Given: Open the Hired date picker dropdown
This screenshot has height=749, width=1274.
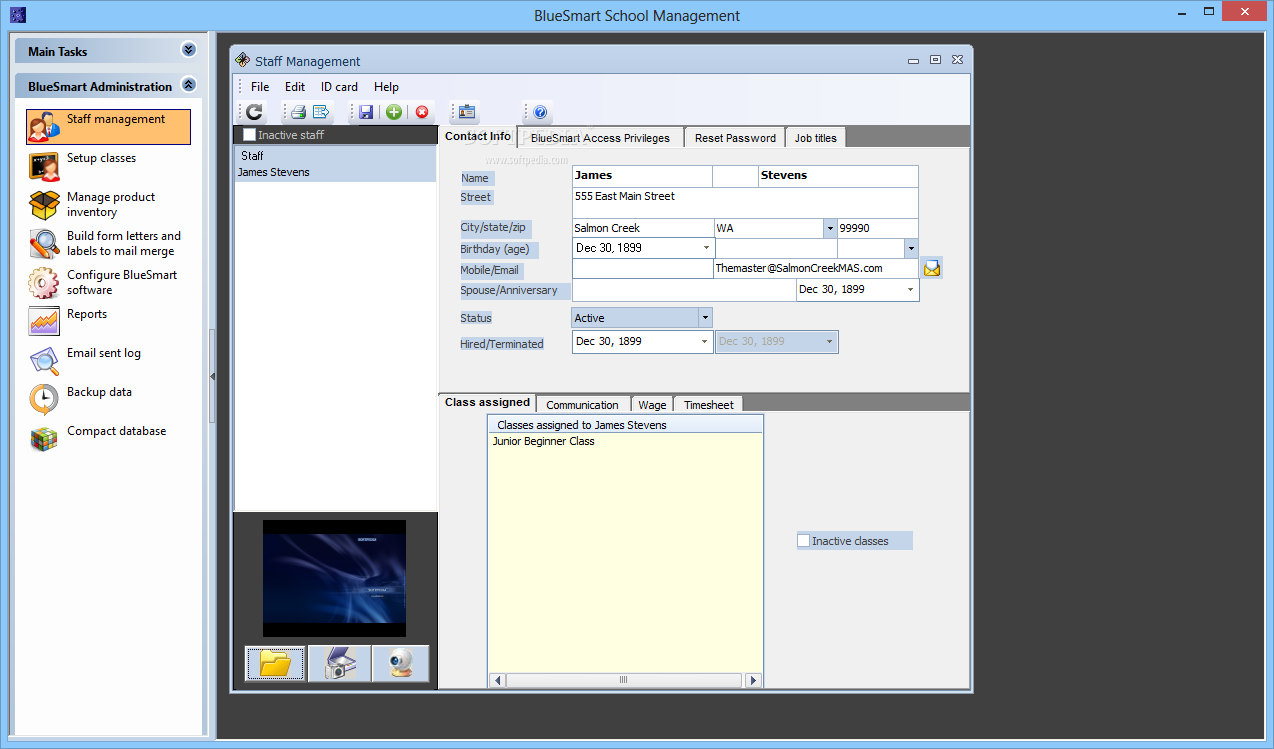Looking at the screenshot, I should 706,342.
